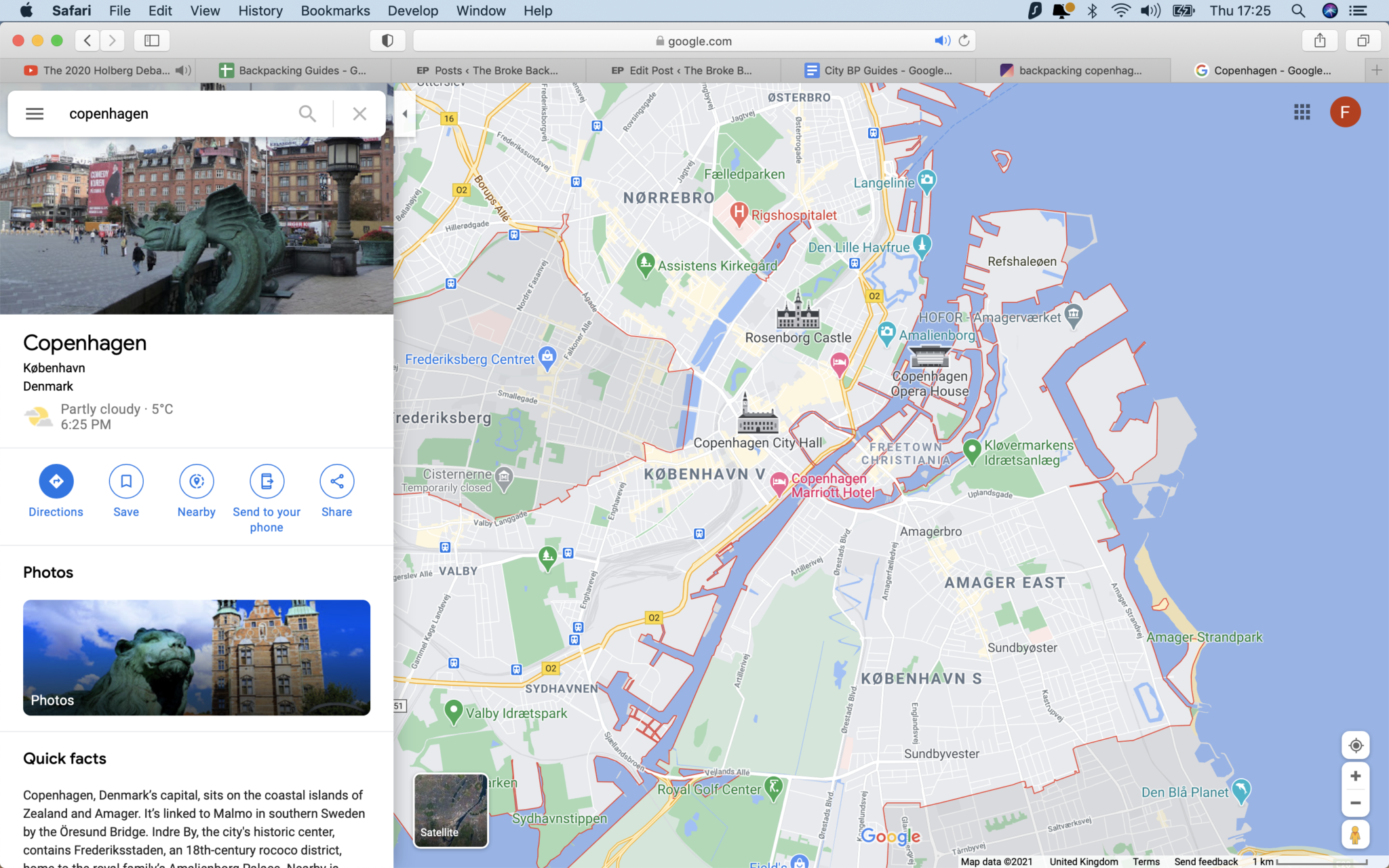The height and width of the screenshot is (868, 1389).
Task: Zoom out on the map
Action: pos(1355,804)
